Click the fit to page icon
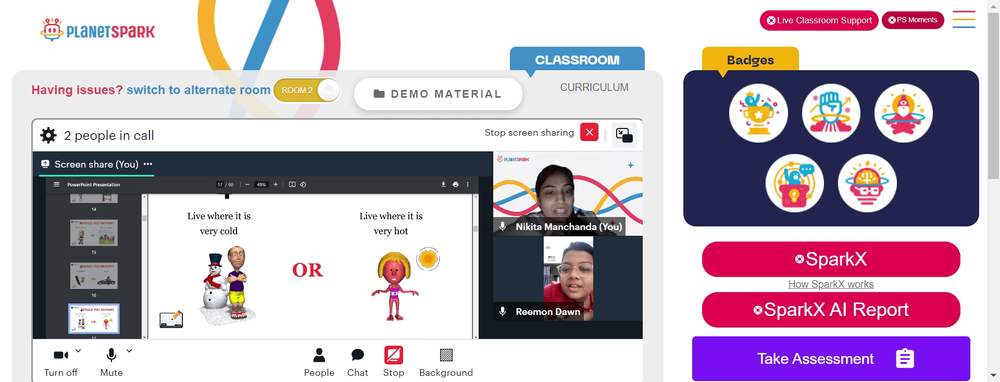1000x382 pixels. click(x=292, y=184)
